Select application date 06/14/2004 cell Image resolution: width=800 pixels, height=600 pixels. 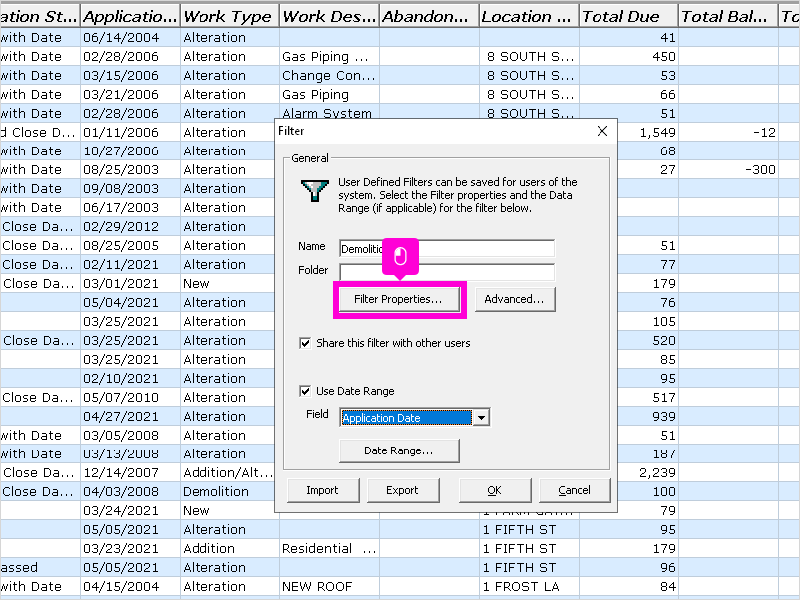coord(130,38)
